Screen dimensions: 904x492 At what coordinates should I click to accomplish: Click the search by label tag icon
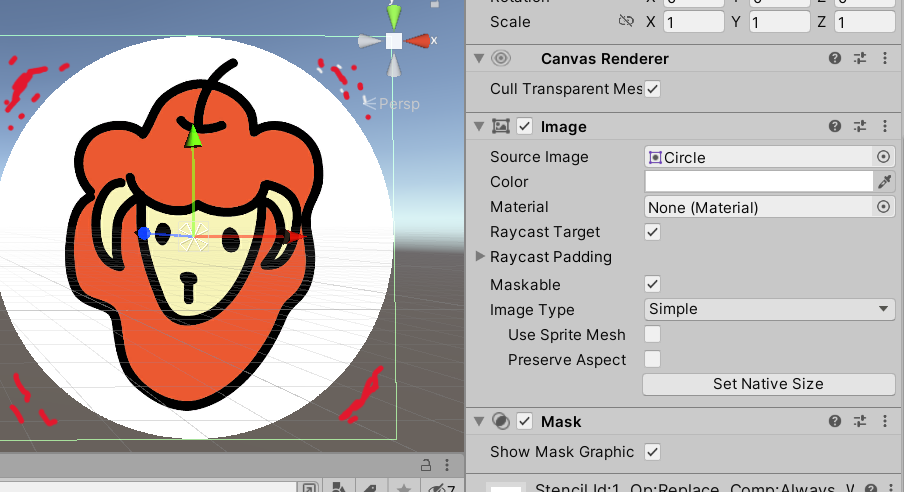(x=370, y=488)
